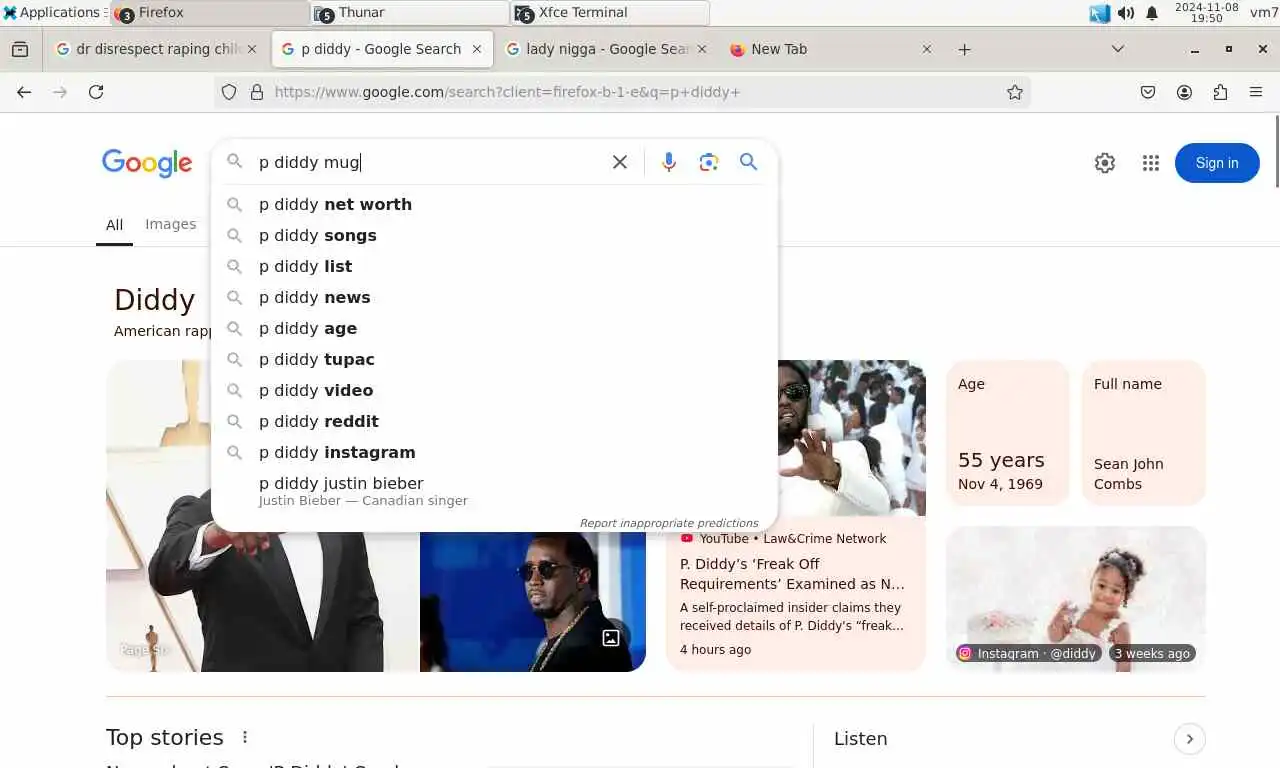Open the Firefox hamburger application menu
This screenshot has height=768, width=1280.
tap(1256, 92)
